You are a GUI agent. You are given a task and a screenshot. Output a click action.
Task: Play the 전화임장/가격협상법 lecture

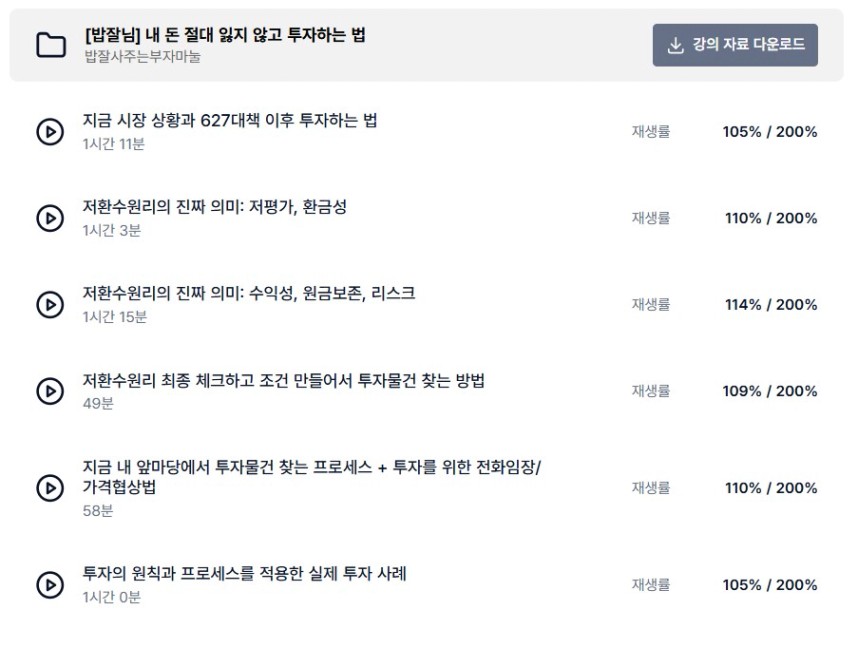[x=50, y=488]
